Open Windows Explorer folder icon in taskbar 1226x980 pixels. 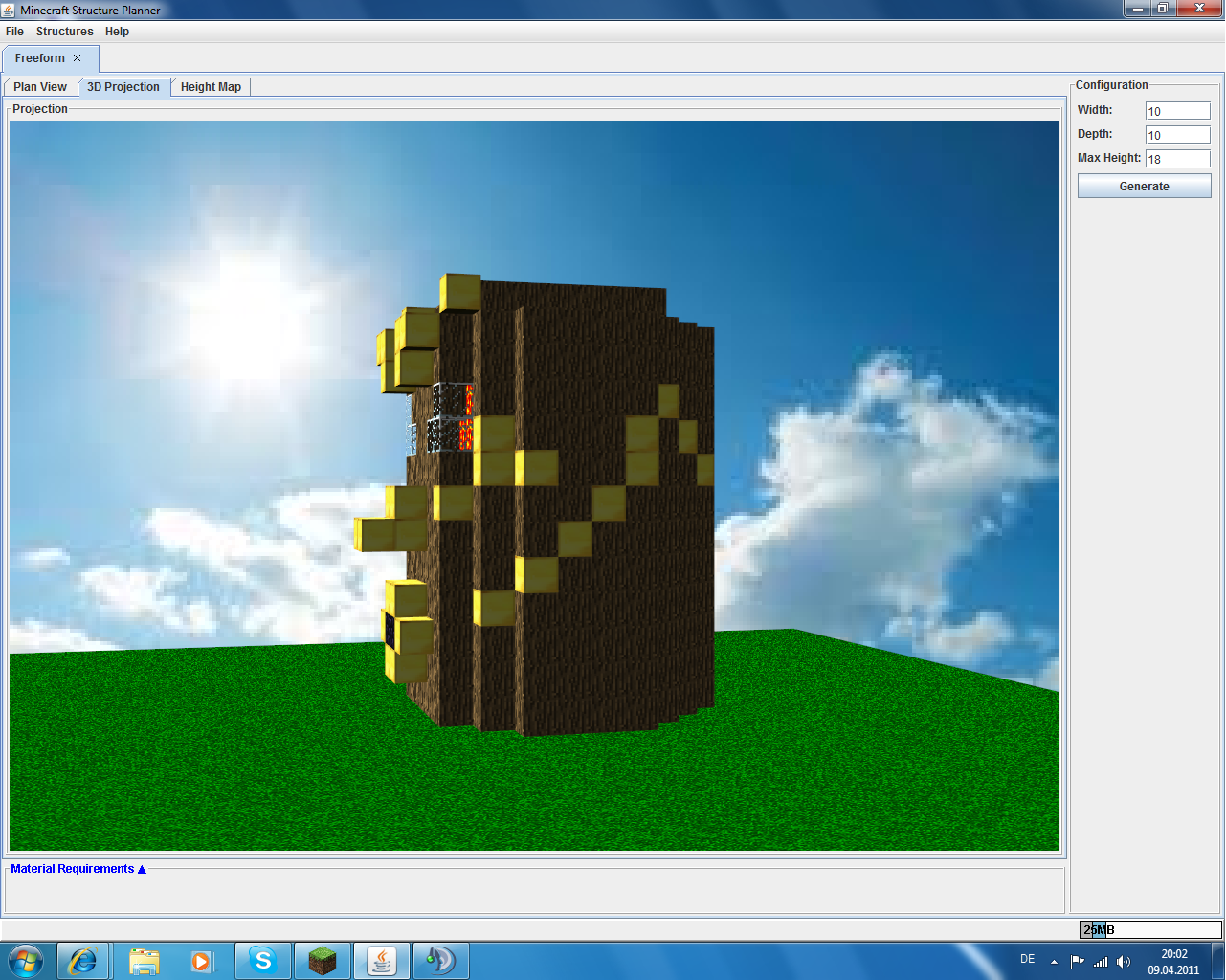click(144, 960)
